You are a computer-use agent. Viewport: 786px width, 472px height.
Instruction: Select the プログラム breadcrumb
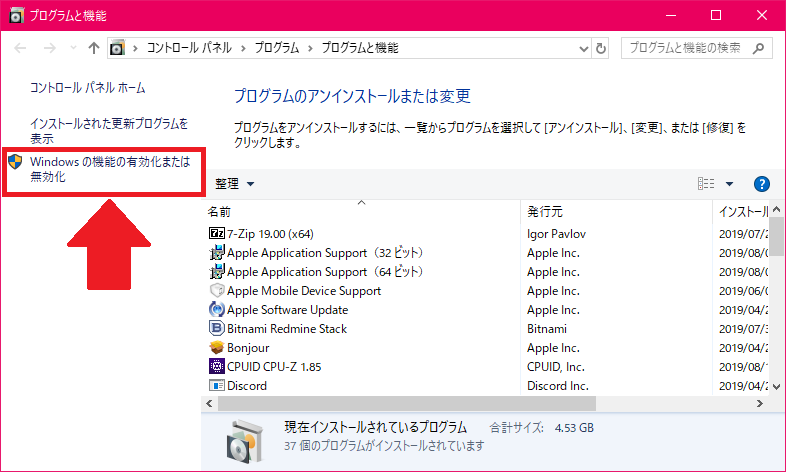[277, 48]
